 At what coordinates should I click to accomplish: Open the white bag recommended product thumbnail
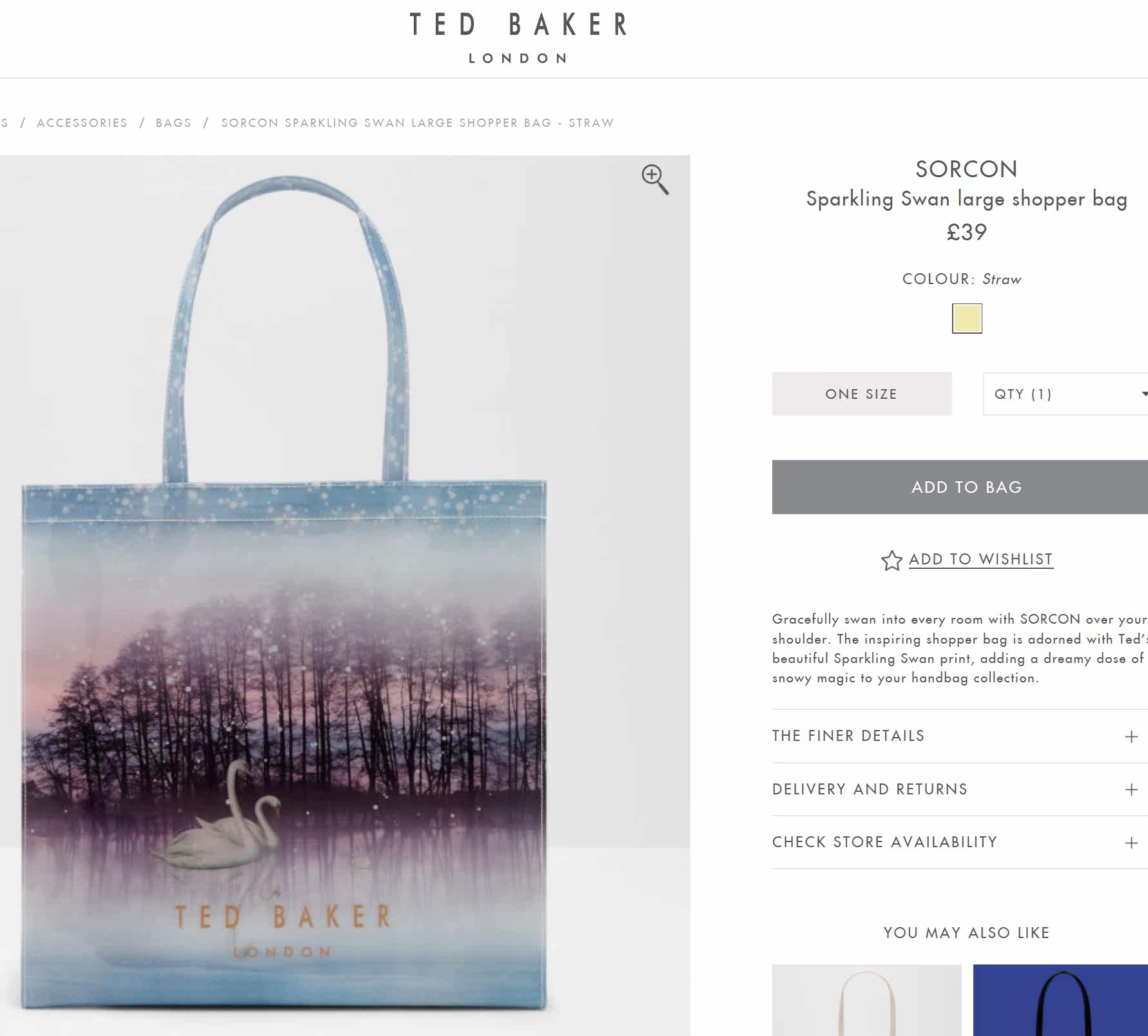(866, 1000)
